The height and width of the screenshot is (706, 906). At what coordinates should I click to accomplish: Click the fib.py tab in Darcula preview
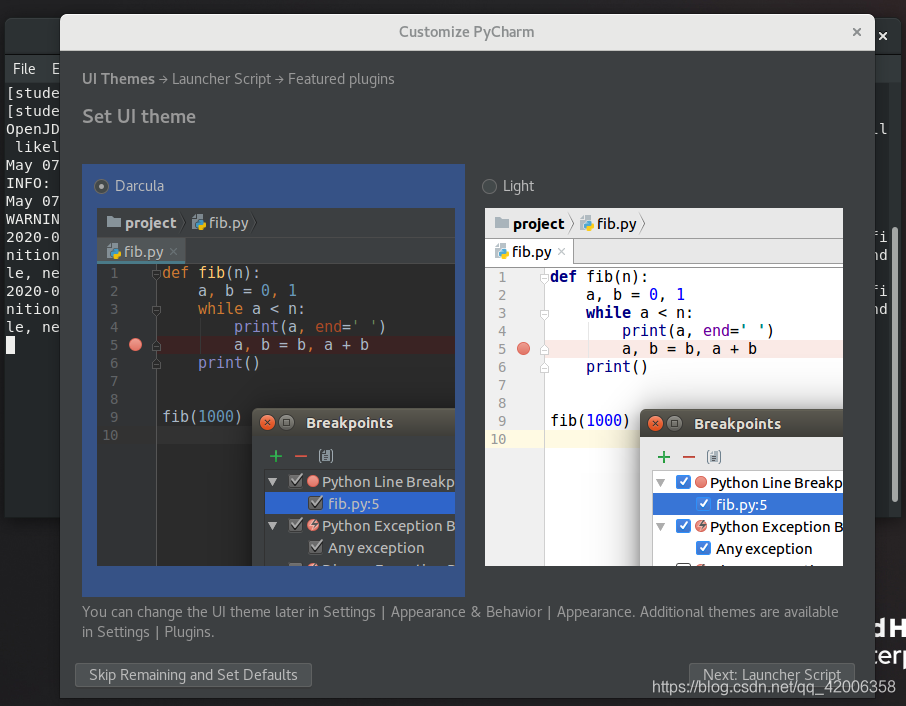pos(142,252)
